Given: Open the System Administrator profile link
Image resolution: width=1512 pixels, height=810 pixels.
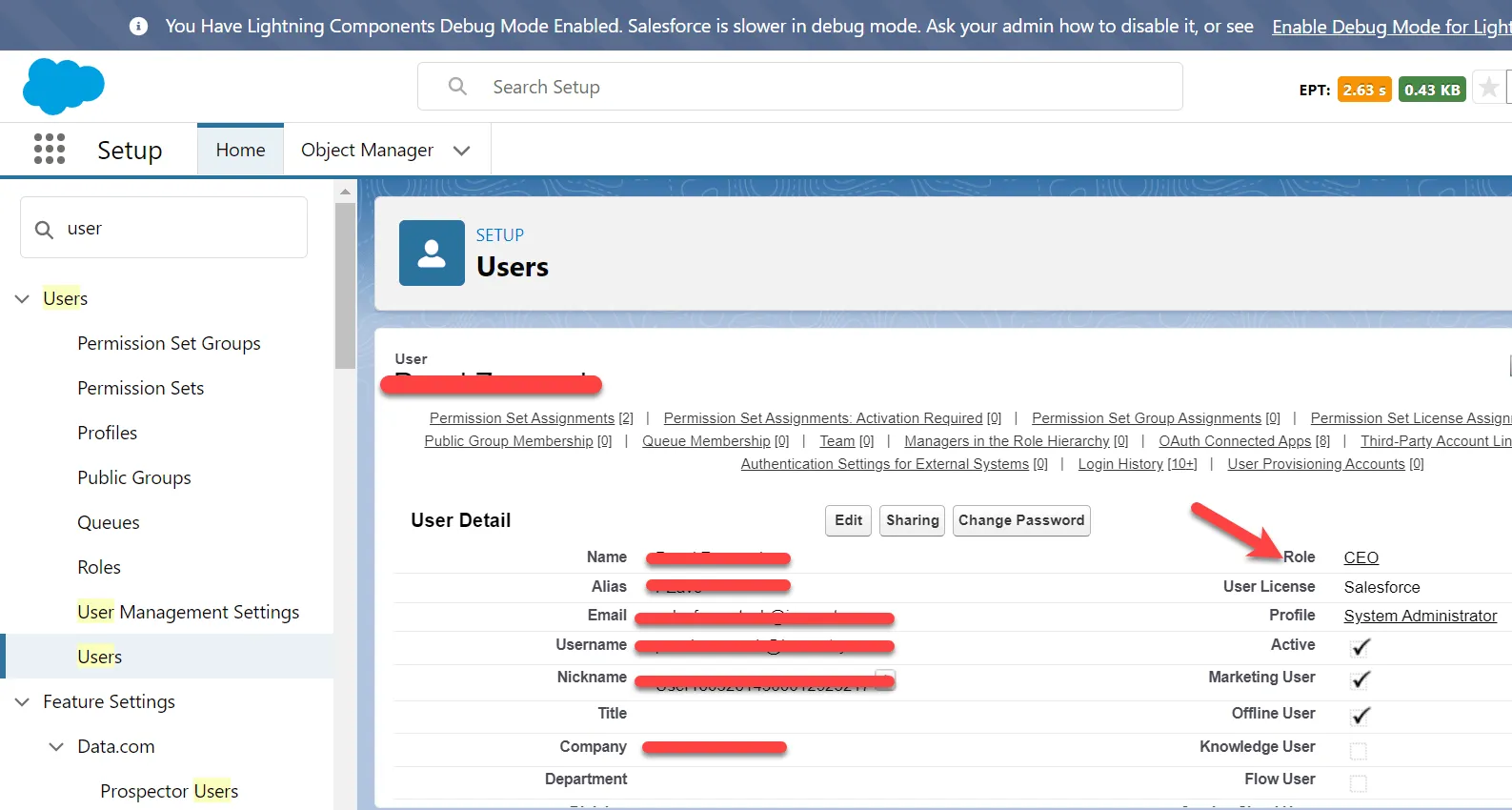Looking at the screenshot, I should [1420, 616].
